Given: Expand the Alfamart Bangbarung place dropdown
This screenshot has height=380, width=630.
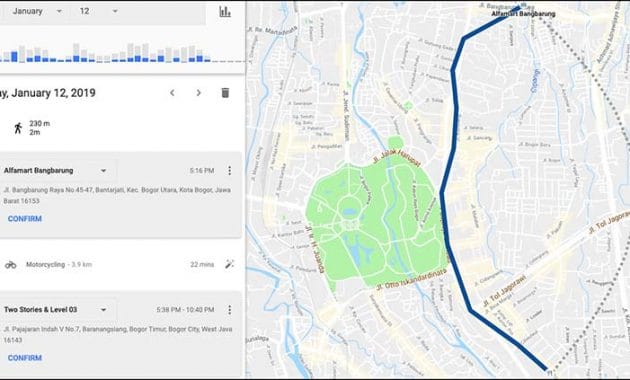Looking at the screenshot, I should [x=103, y=171].
